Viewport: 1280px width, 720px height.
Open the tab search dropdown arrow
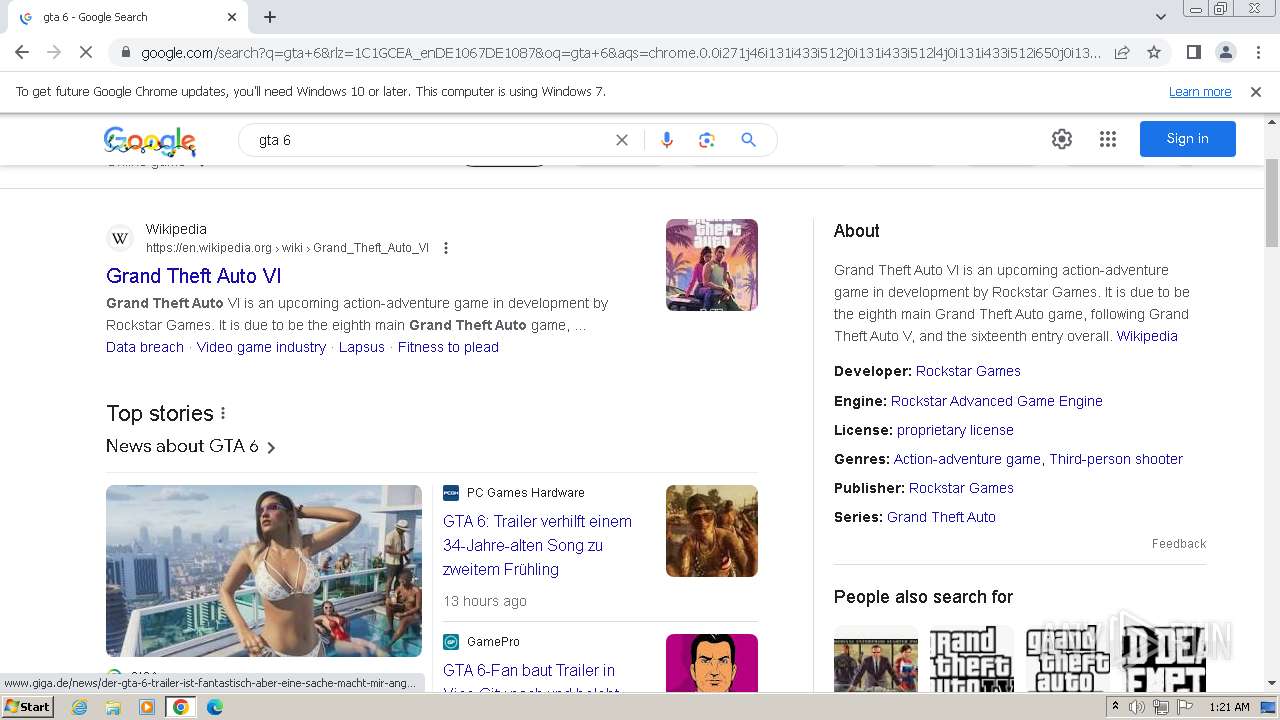point(1160,17)
